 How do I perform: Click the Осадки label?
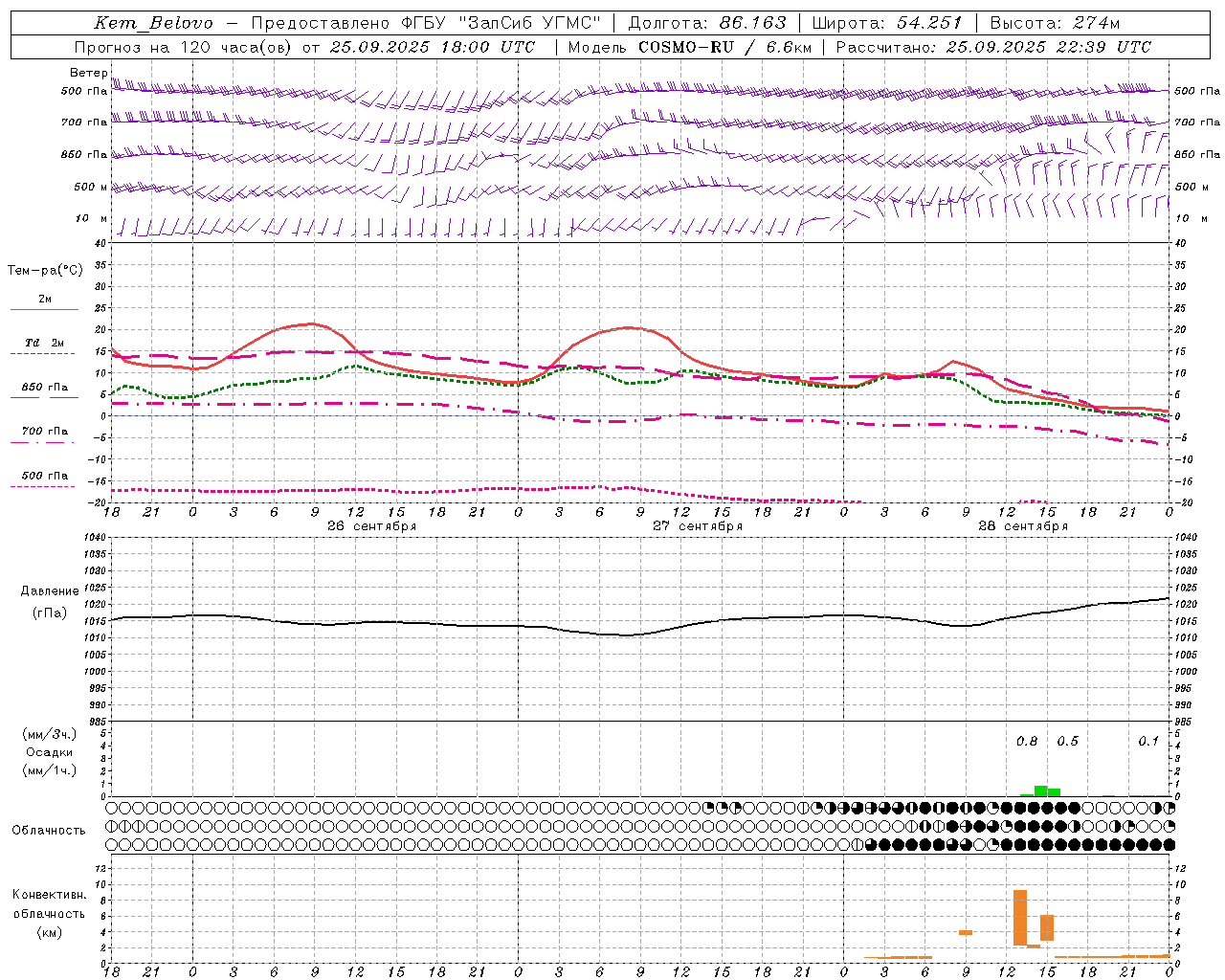(50, 752)
